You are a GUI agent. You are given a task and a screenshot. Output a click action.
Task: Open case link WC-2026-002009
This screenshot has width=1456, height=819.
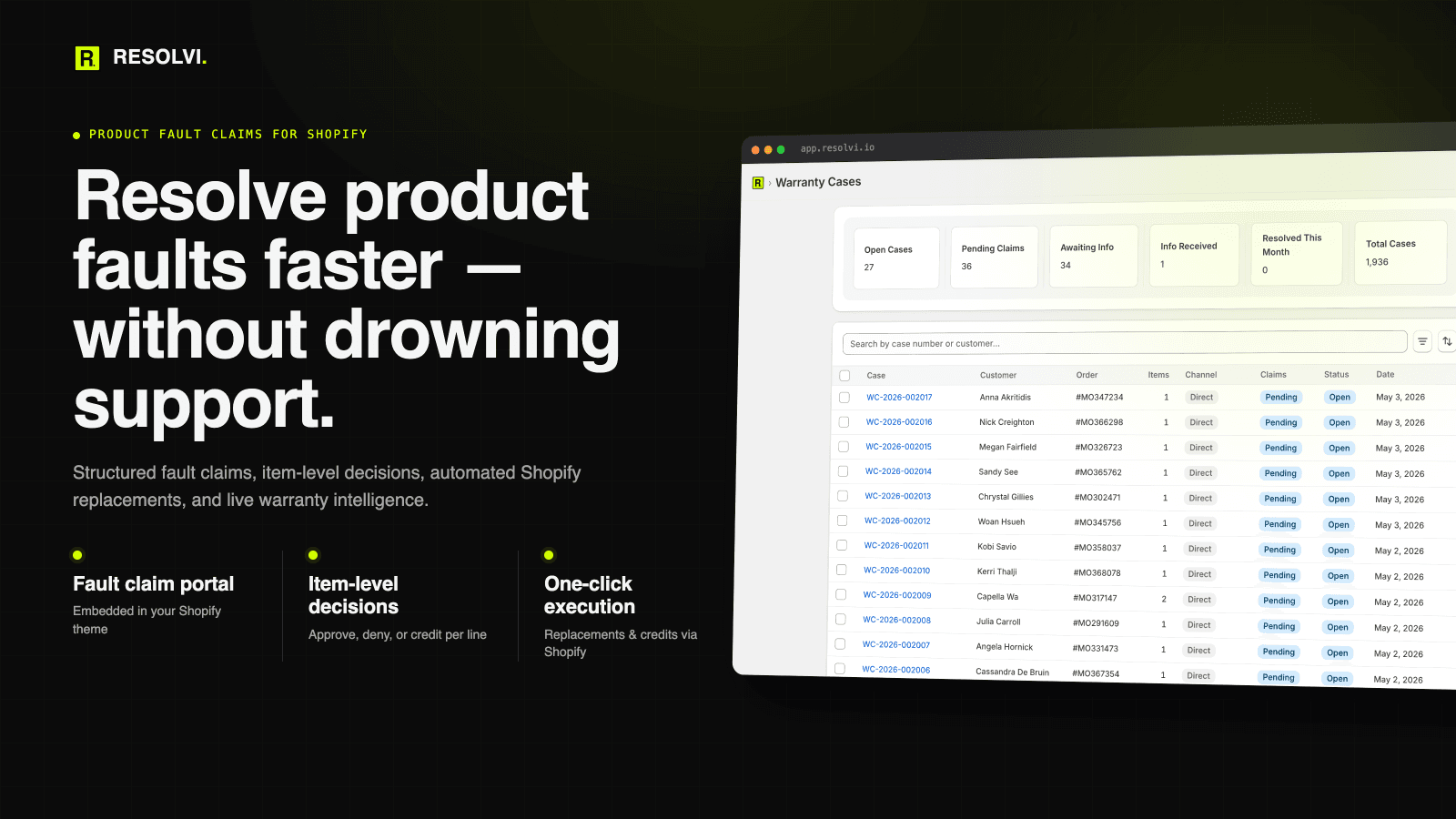coord(897,595)
